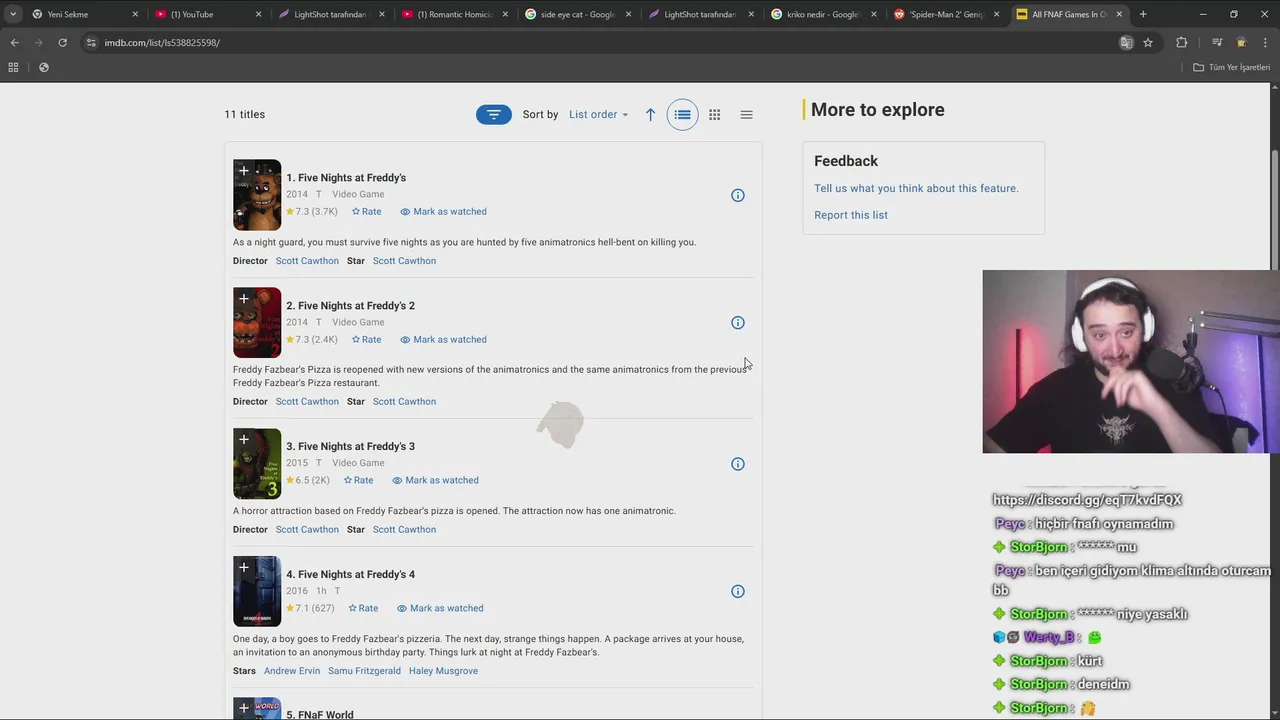This screenshot has height=720, width=1280.
Task: Show info for Five Nights at Freddy's
Action: [x=738, y=195]
